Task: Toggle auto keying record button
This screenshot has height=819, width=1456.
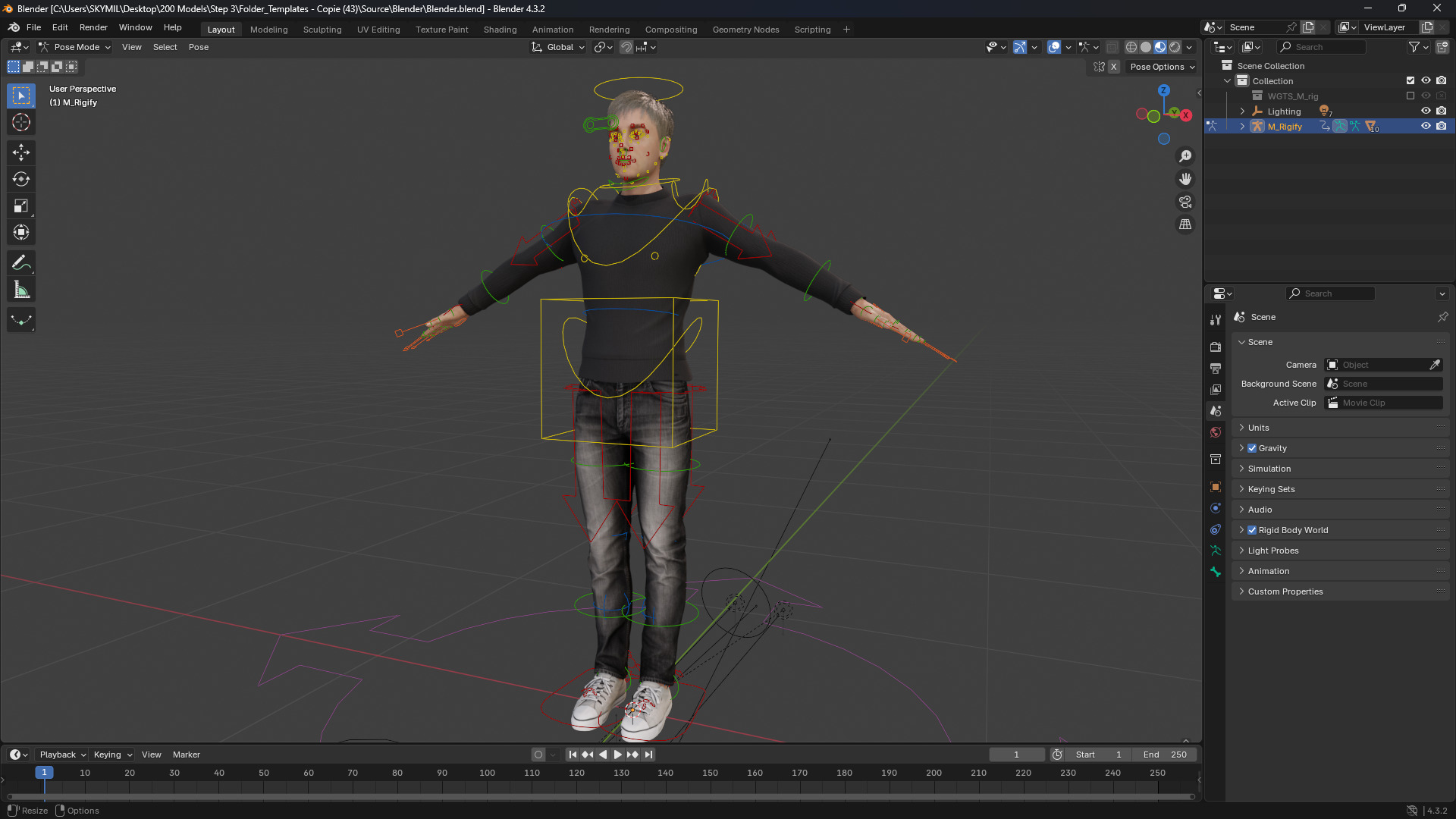Action: (x=538, y=755)
